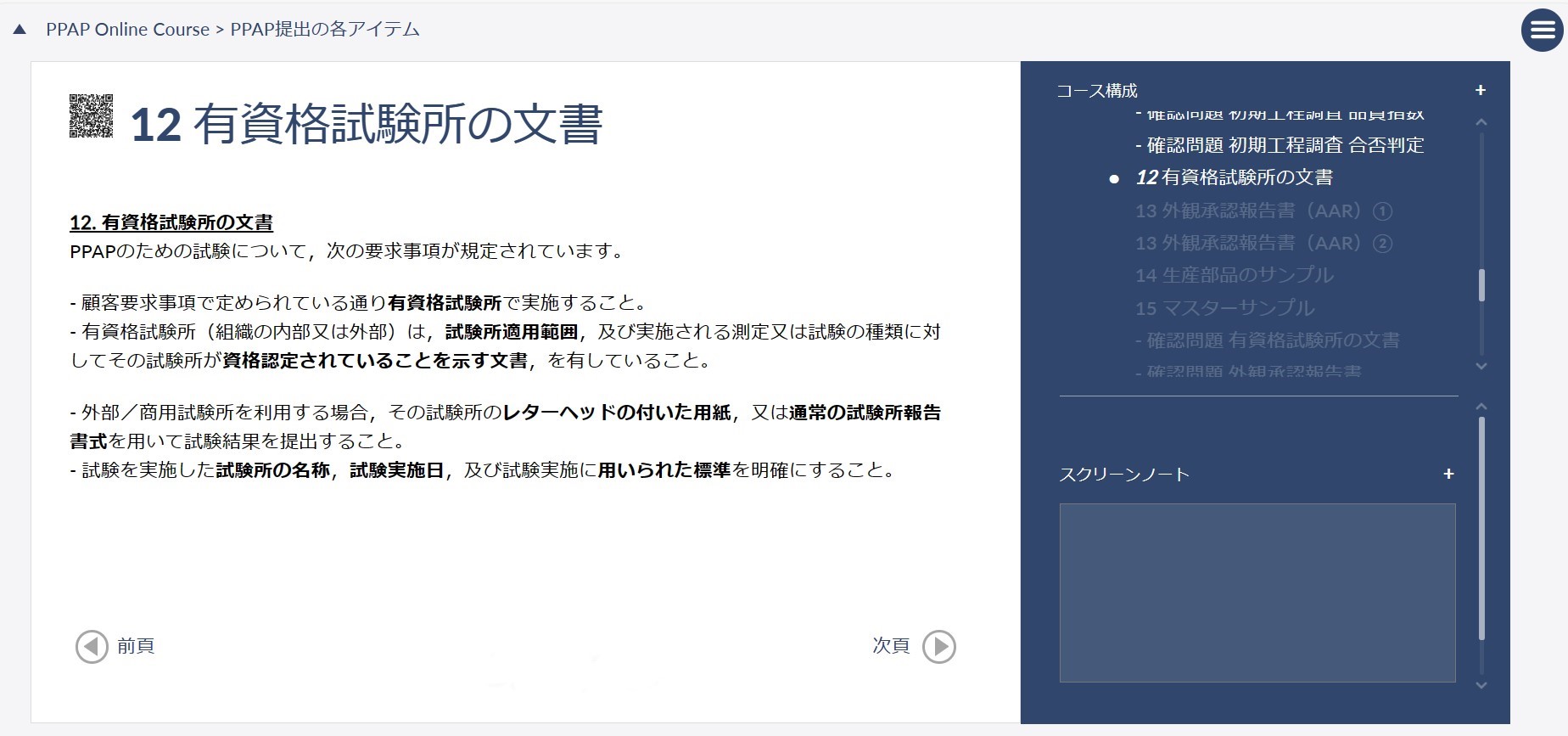Click the QR code beside the title
Image resolution: width=1568 pixels, height=736 pixels.
(91, 115)
